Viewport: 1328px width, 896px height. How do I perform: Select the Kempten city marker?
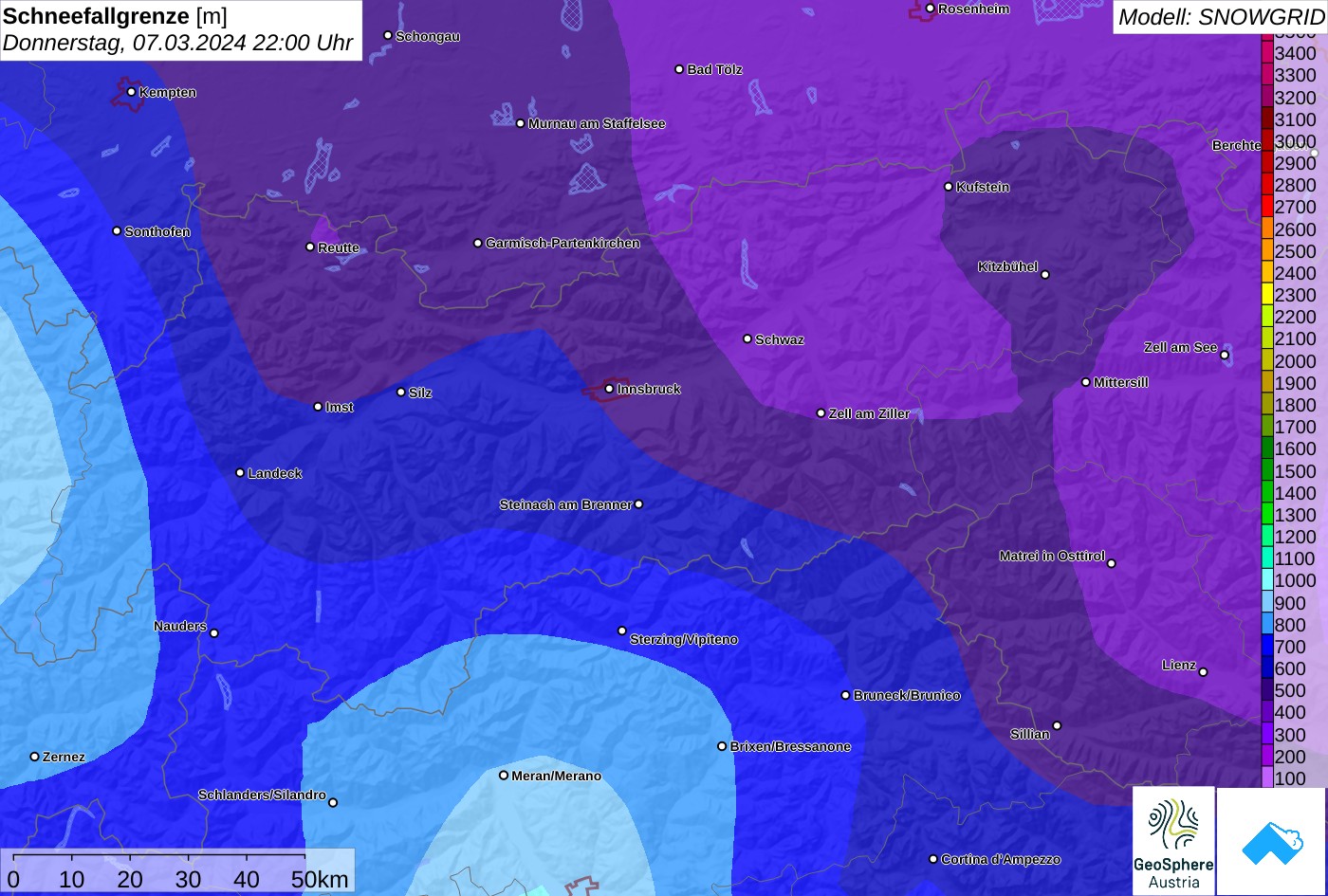pyautogui.click(x=131, y=92)
